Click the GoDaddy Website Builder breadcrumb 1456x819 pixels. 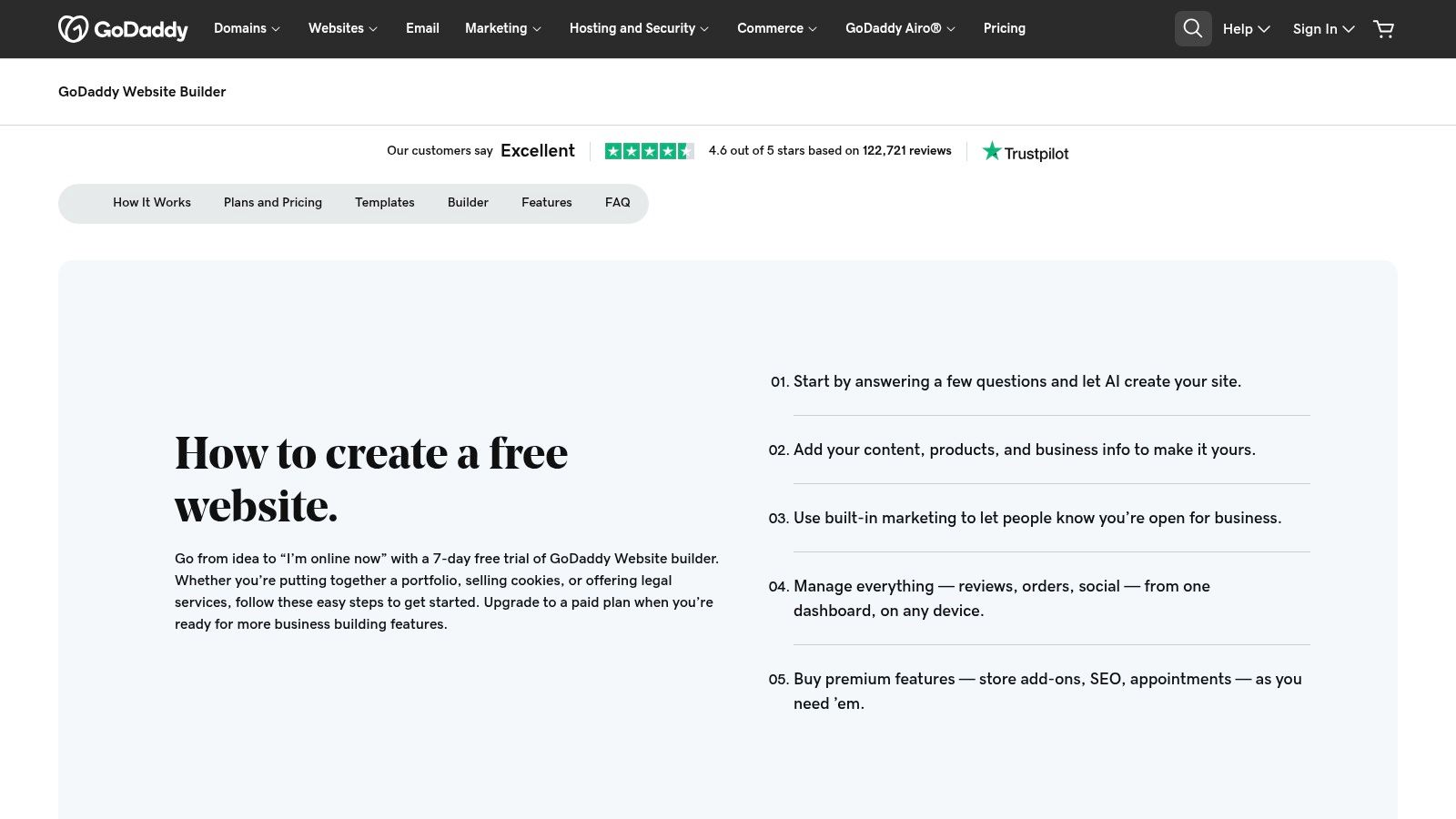(142, 92)
